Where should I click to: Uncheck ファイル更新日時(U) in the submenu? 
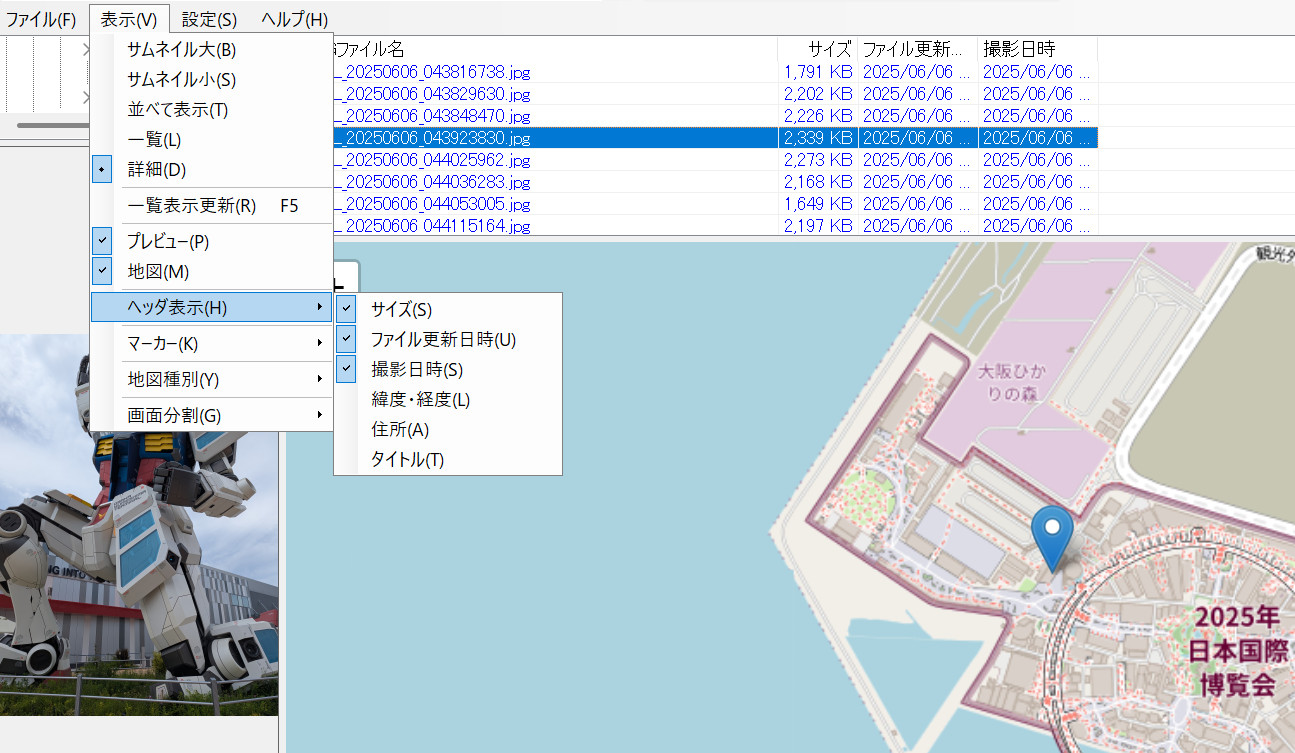point(443,339)
